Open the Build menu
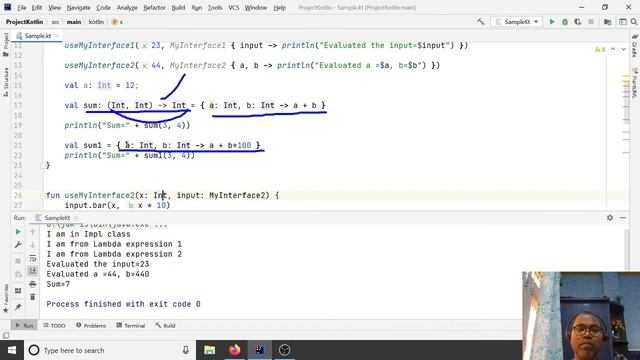 178,7
